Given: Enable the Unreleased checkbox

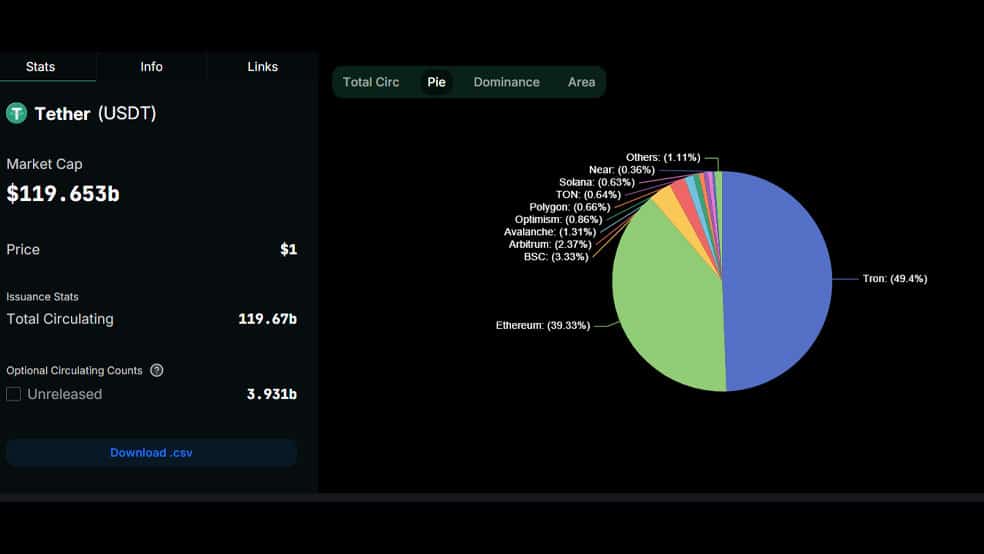Looking at the screenshot, I should click(13, 394).
